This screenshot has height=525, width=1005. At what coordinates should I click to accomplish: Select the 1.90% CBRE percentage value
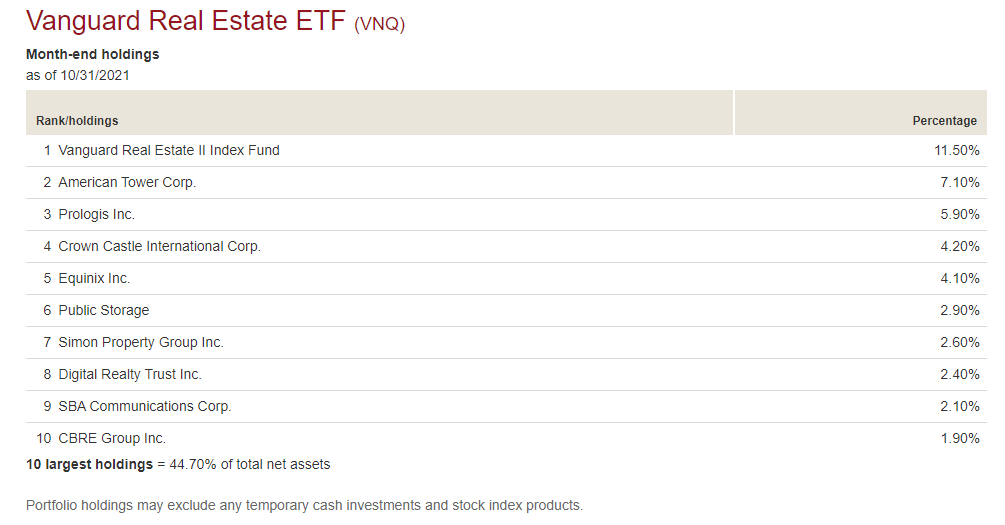[x=959, y=438]
